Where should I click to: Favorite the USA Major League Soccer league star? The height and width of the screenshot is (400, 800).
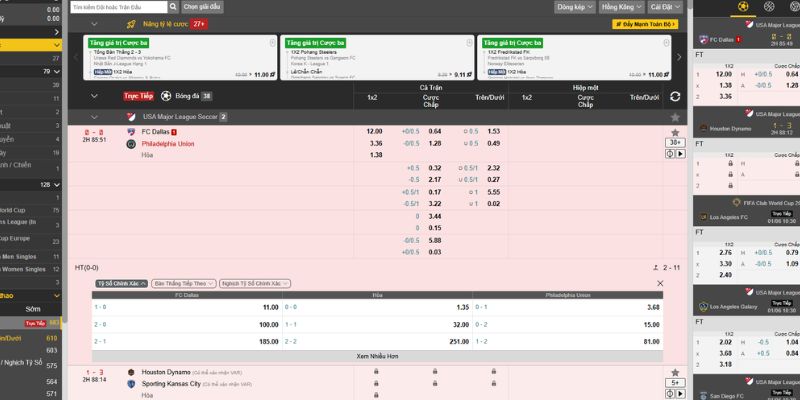[x=675, y=117]
